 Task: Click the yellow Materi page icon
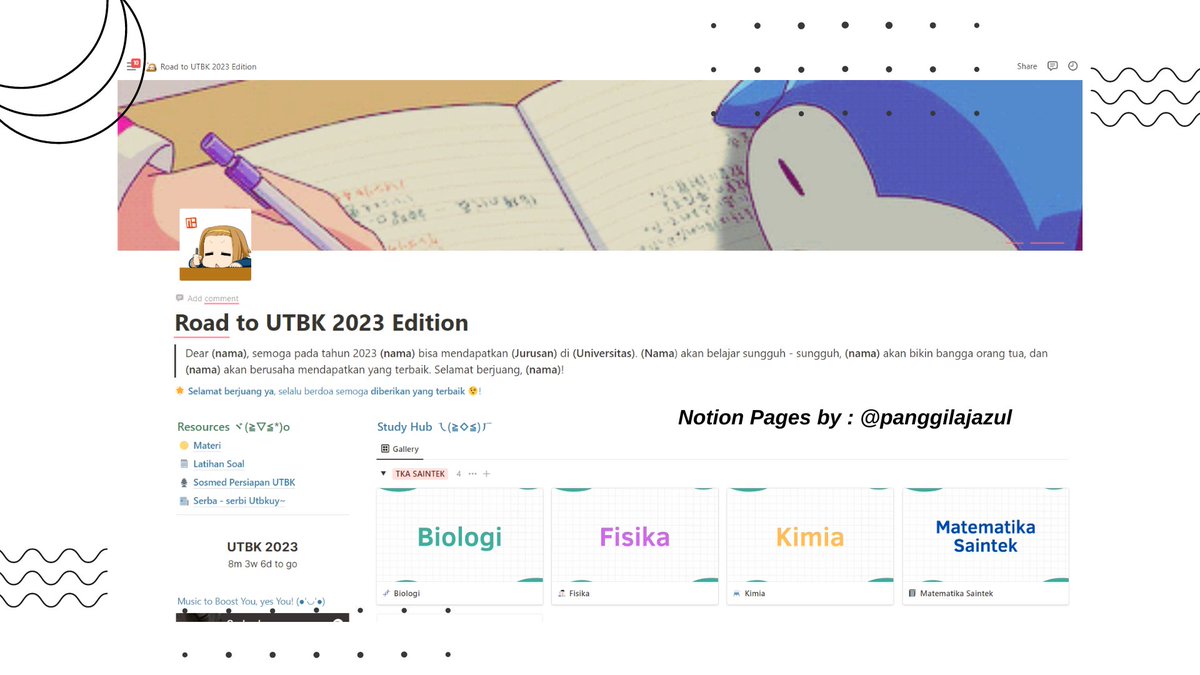tap(183, 445)
